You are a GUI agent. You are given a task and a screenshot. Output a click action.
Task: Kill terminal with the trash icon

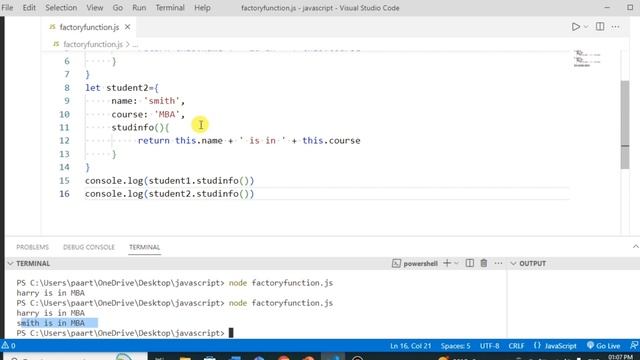pos(484,264)
